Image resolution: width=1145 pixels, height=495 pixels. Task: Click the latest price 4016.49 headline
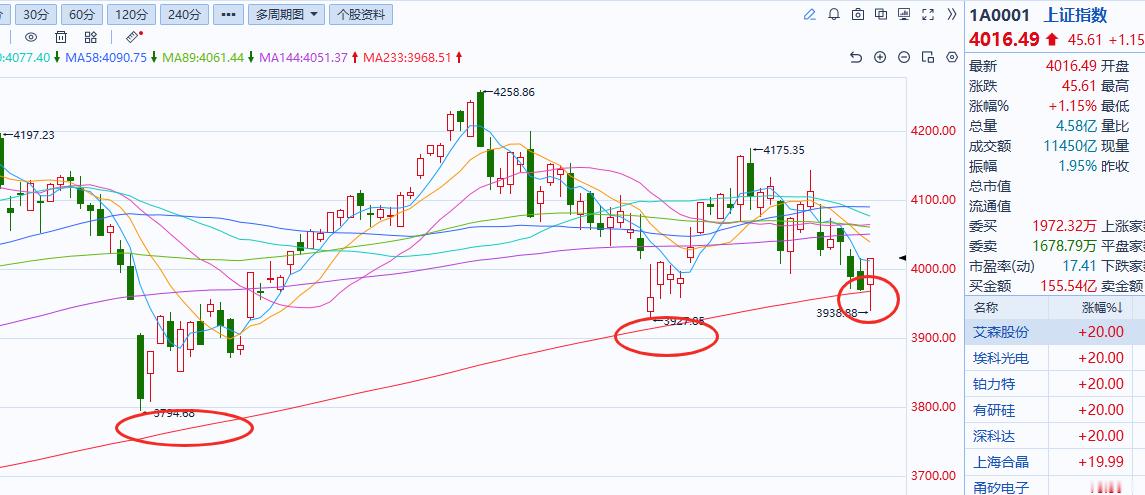point(1004,39)
